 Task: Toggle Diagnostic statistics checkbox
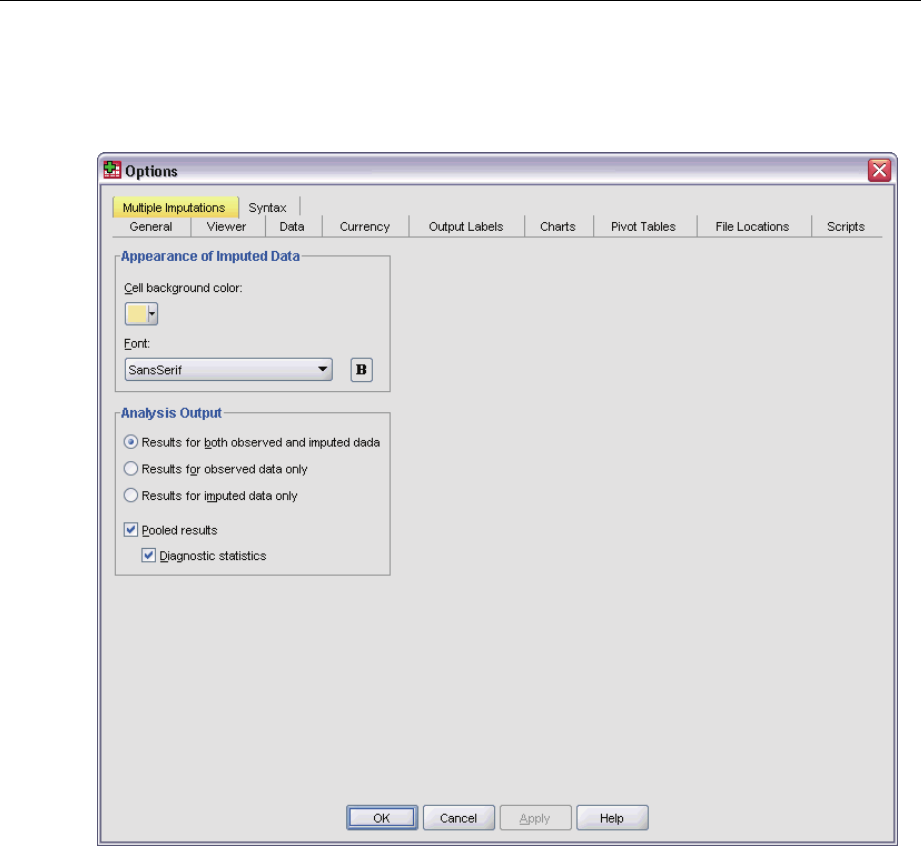click(x=149, y=555)
